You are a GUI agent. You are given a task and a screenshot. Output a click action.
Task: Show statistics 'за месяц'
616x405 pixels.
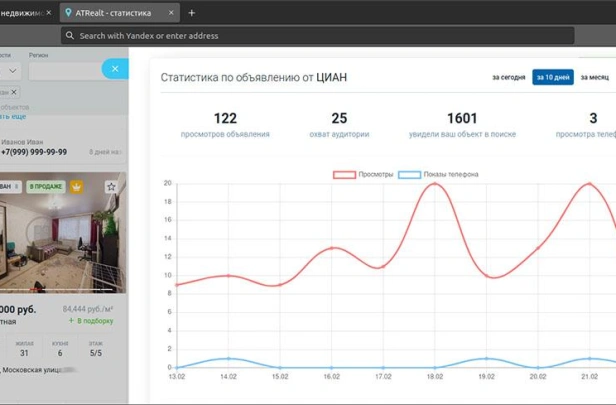click(598, 77)
